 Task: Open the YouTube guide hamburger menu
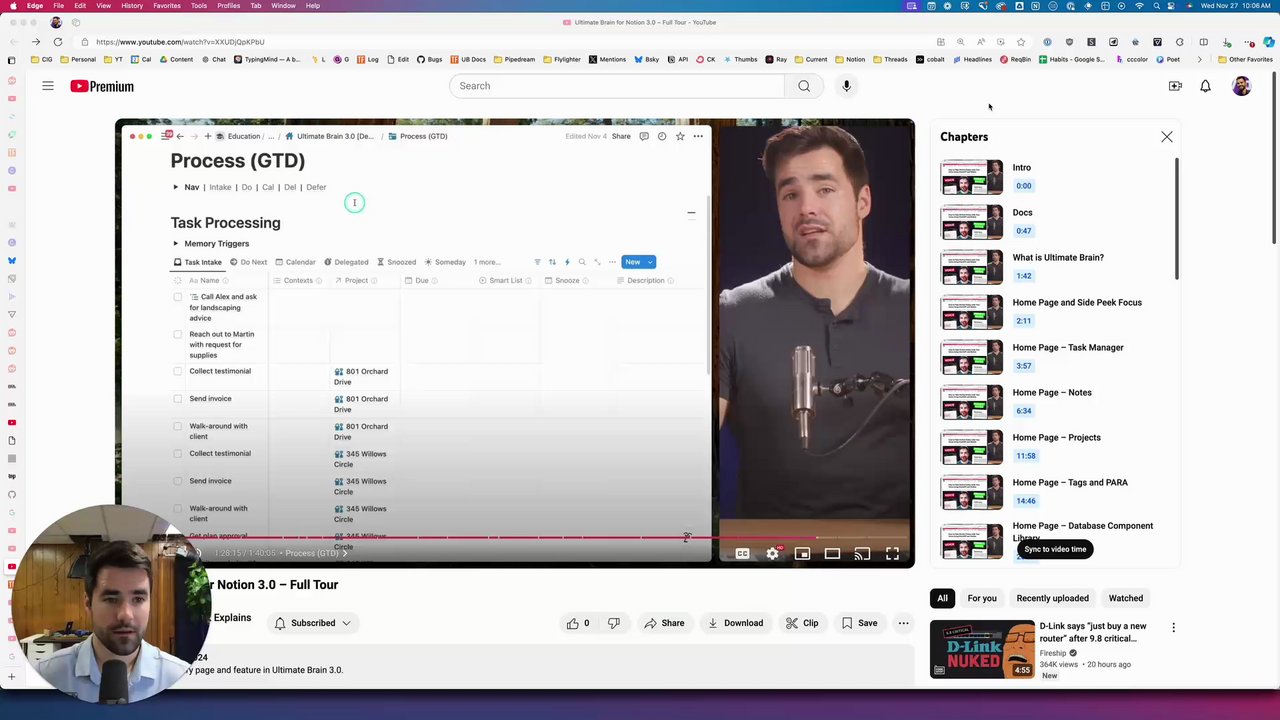pos(47,86)
